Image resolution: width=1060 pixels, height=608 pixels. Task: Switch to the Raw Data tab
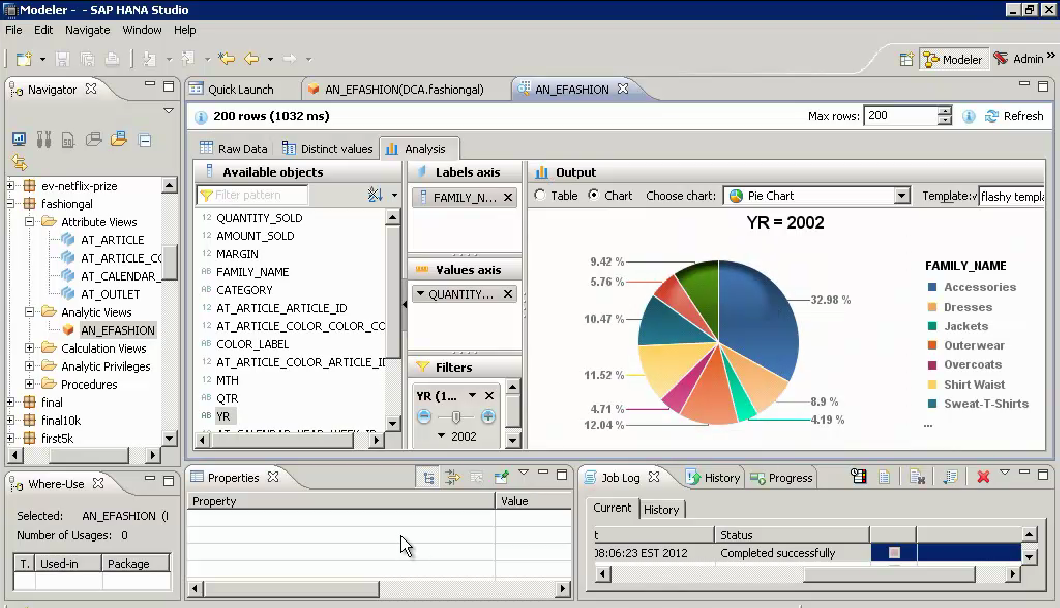pyautogui.click(x=233, y=149)
